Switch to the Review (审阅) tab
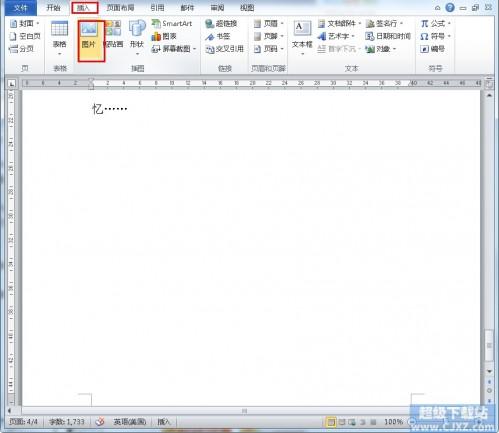499x433 pixels. tap(217, 8)
